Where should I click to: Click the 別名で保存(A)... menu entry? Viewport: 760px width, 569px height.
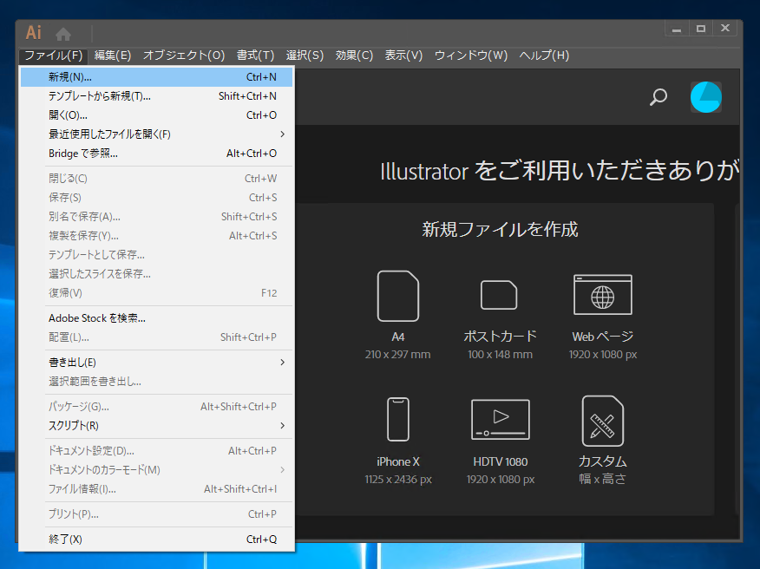tap(157, 217)
